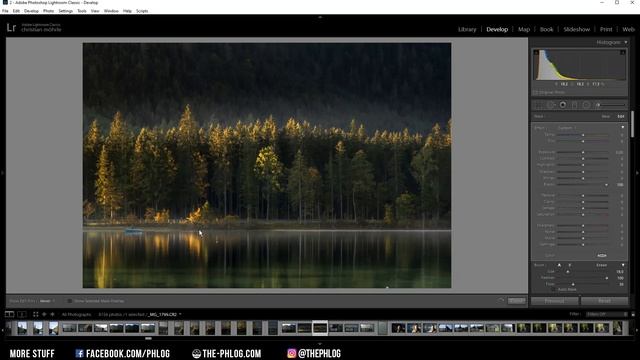Toggle the filmstrip filter switch
The width and height of the screenshot is (640, 360).
(x=633, y=314)
